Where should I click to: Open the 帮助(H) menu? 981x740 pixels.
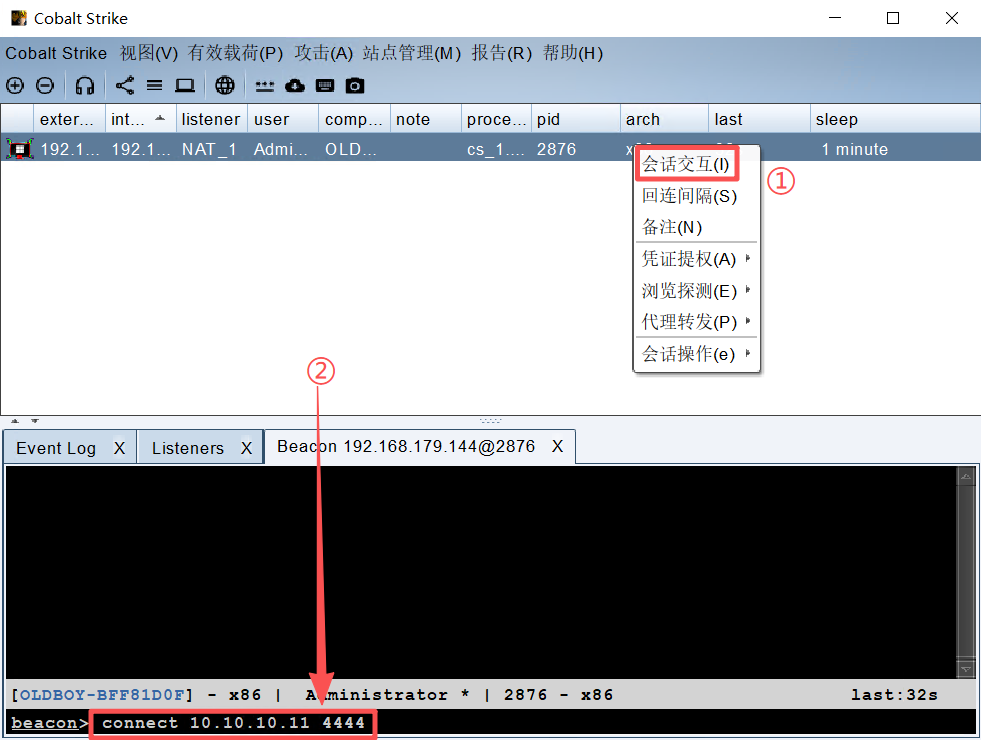click(573, 53)
